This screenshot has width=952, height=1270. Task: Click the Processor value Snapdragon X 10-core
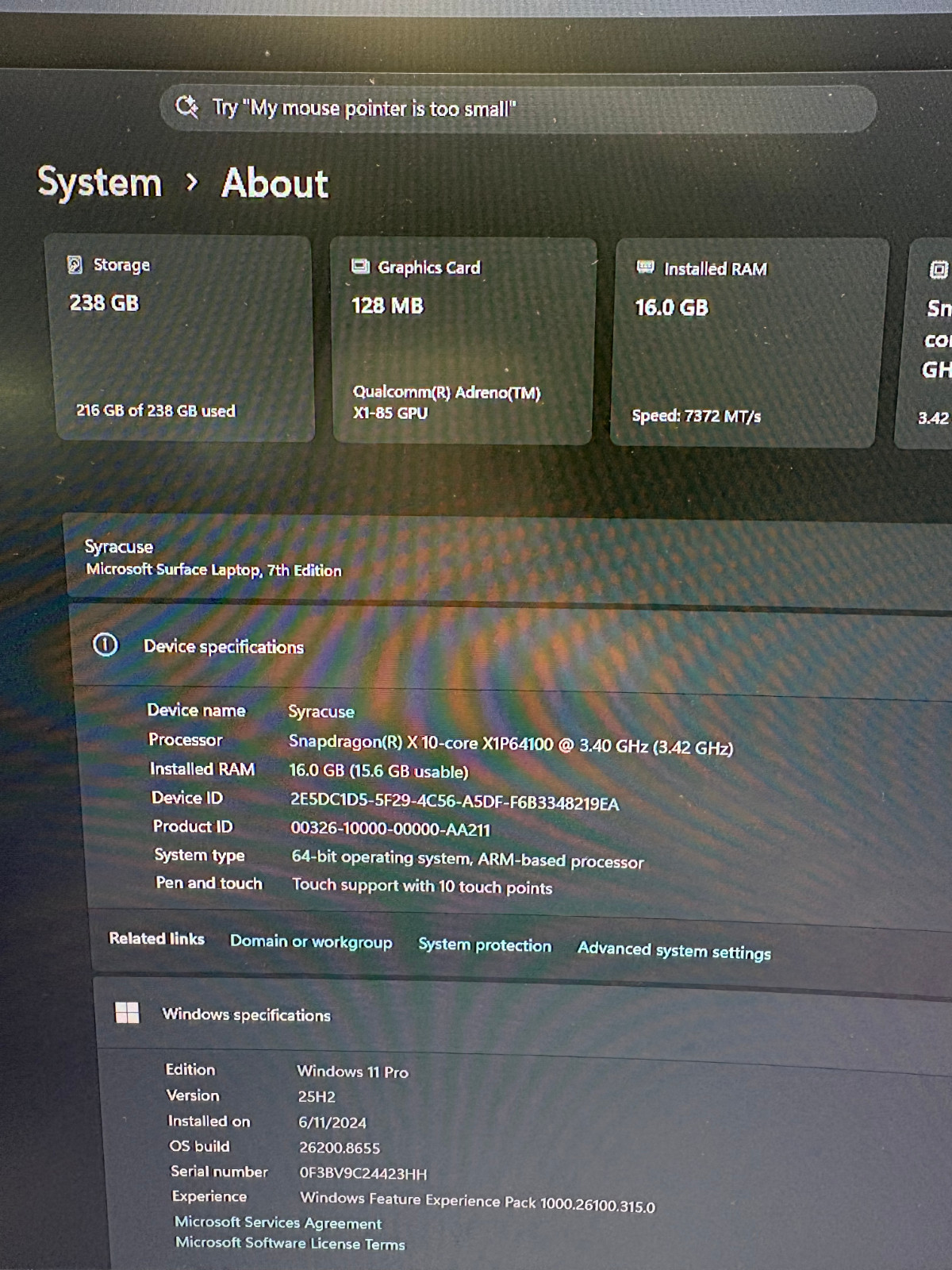tap(511, 745)
